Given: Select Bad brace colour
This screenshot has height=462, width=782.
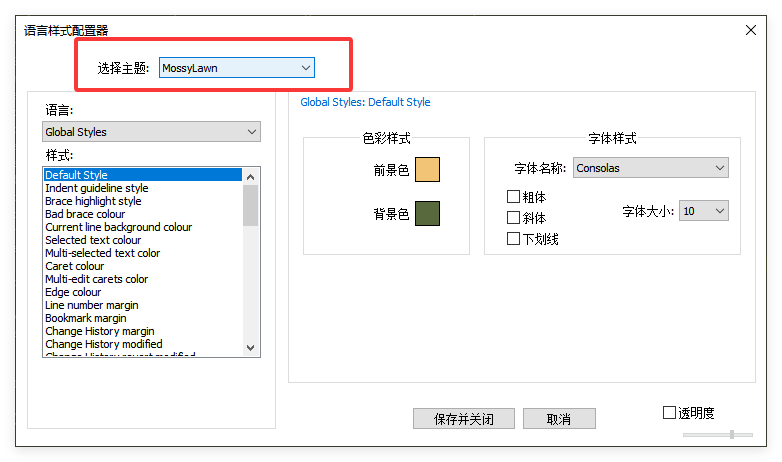Looking at the screenshot, I should tap(143, 214).
